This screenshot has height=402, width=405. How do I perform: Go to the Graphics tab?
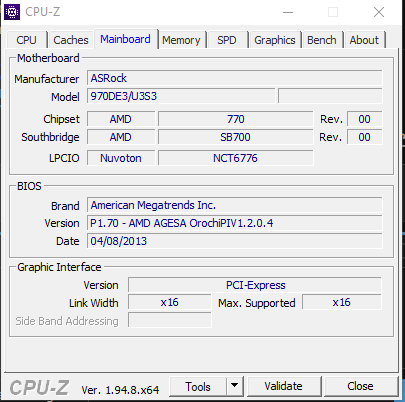tap(275, 40)
